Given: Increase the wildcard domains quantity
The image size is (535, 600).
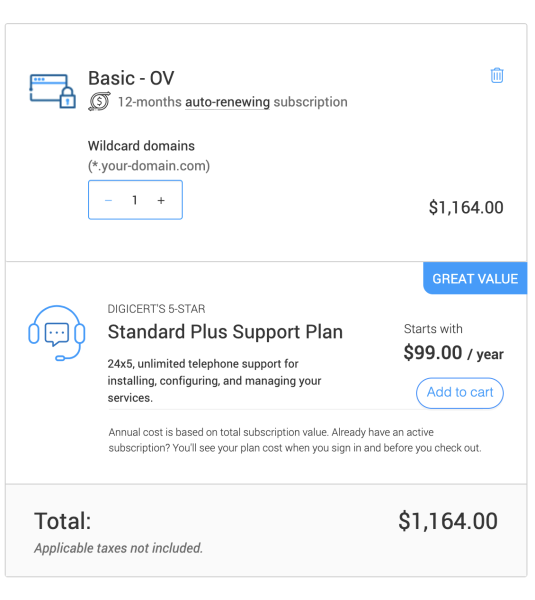Looking at the screenshot, I should (161, 200).
